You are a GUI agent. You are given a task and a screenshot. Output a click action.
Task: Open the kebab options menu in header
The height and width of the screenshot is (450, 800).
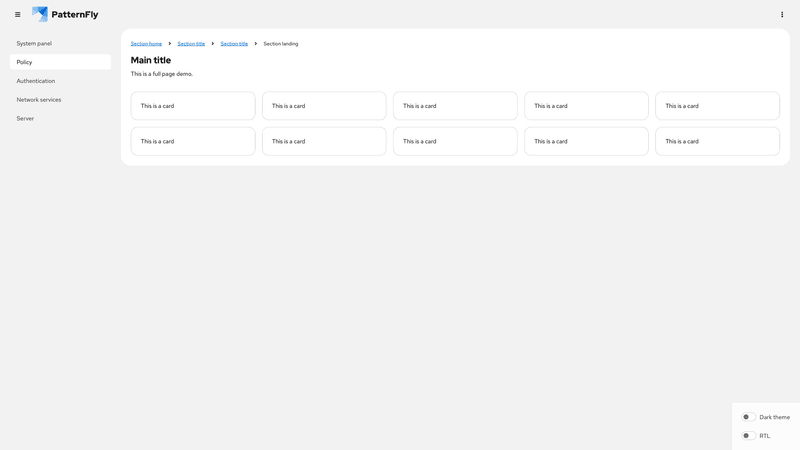pos(782,15)
